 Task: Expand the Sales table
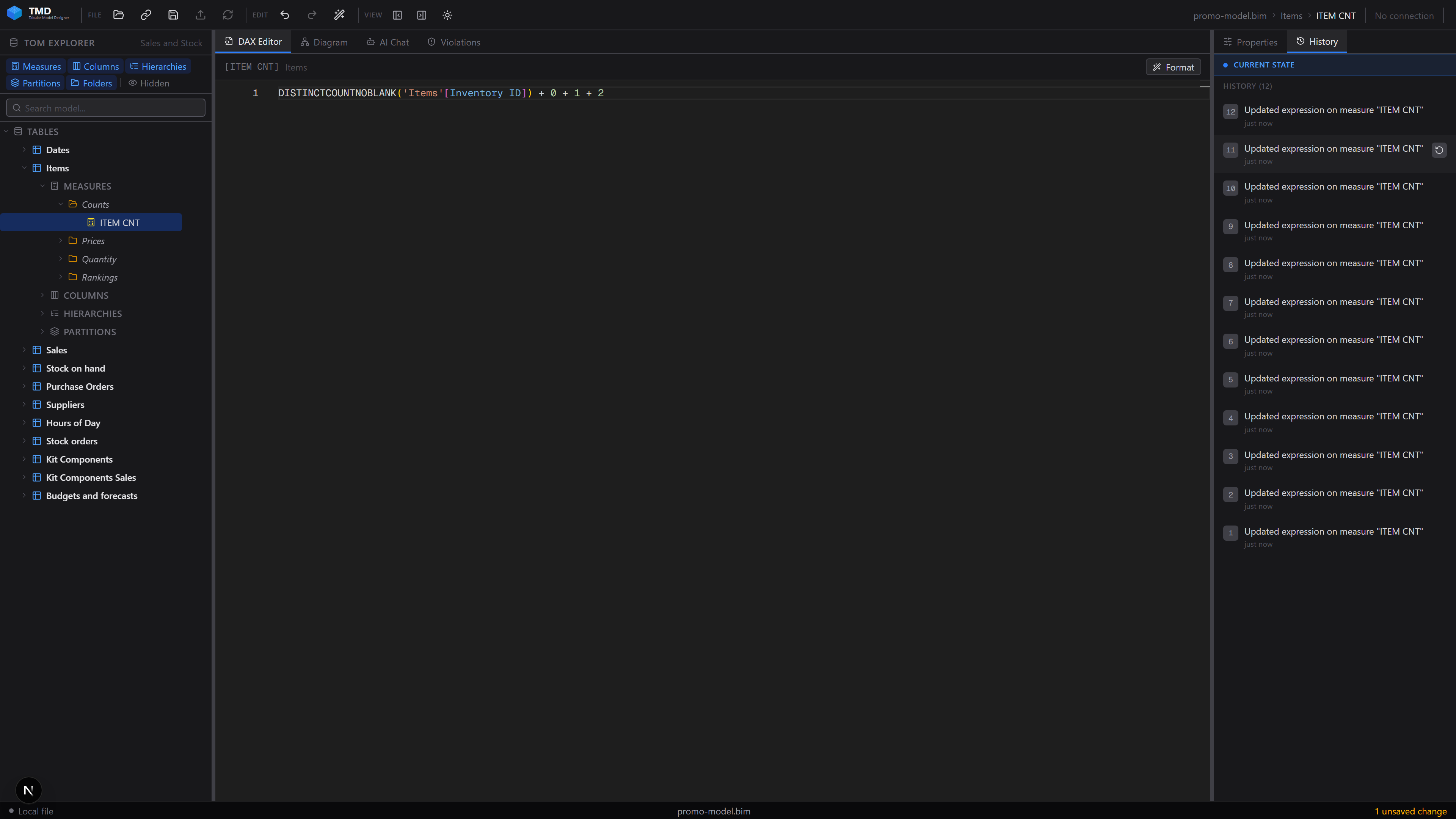[x=24, y=350]
